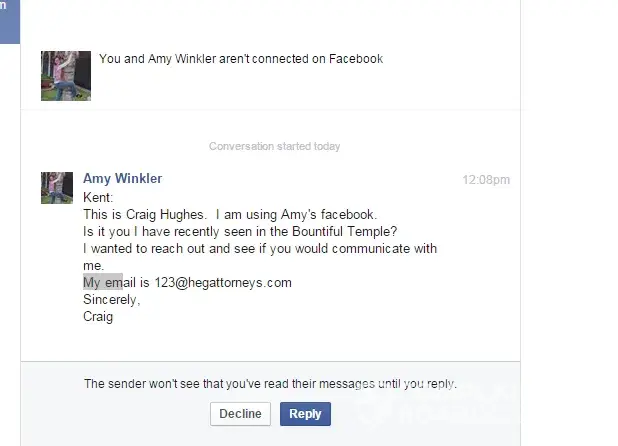The height and width of the screenshot is (446, 618).
Task: Click the 12:08pm message timestamp
Action: 486,180
